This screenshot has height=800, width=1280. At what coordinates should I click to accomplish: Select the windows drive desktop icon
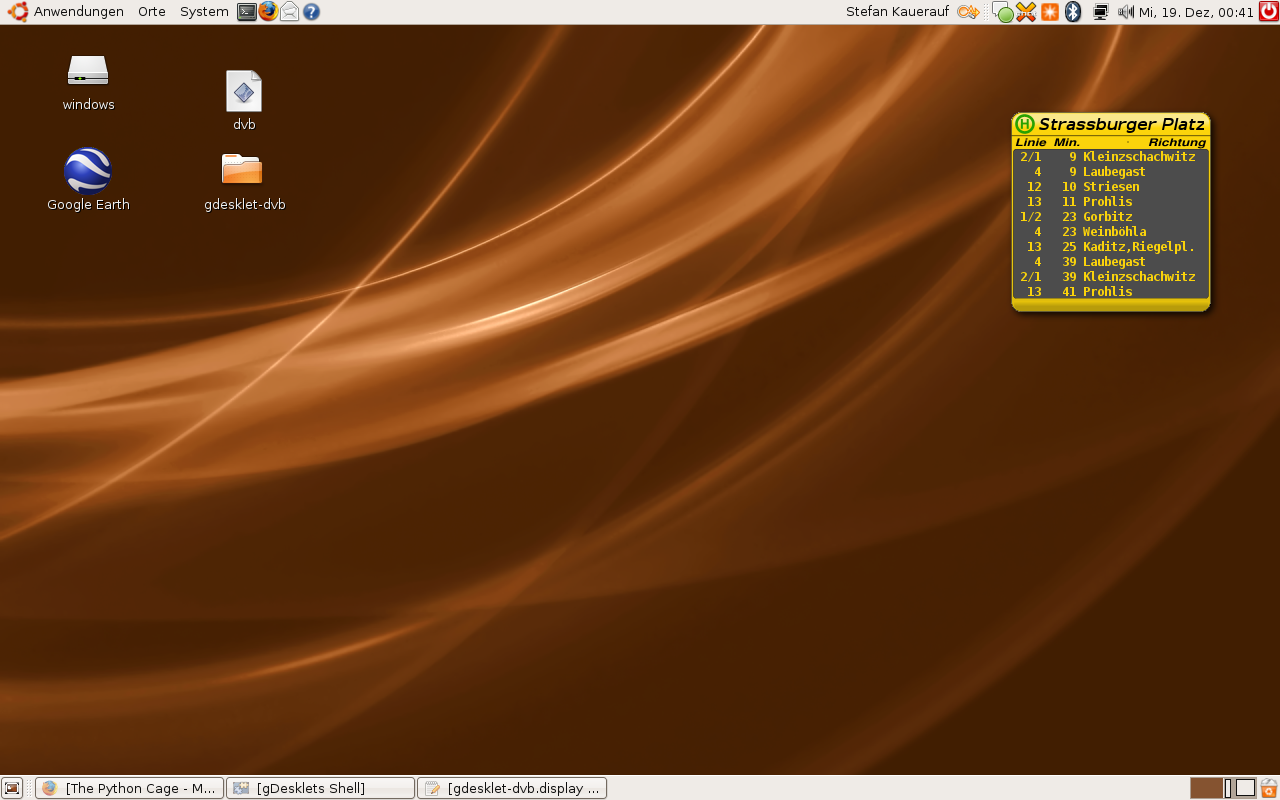88,82
